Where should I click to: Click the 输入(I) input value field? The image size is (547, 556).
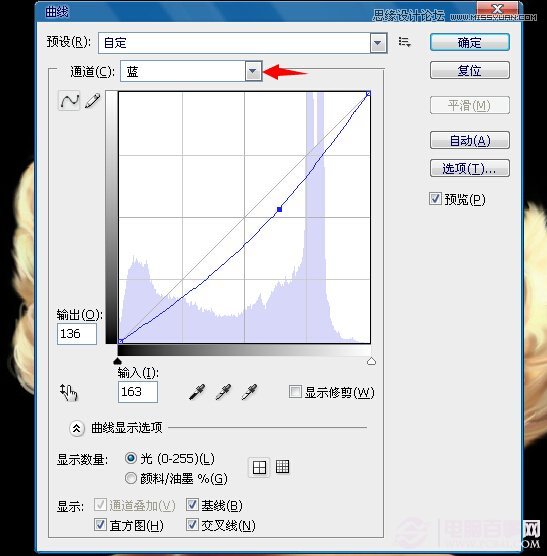tap(138, 392)
